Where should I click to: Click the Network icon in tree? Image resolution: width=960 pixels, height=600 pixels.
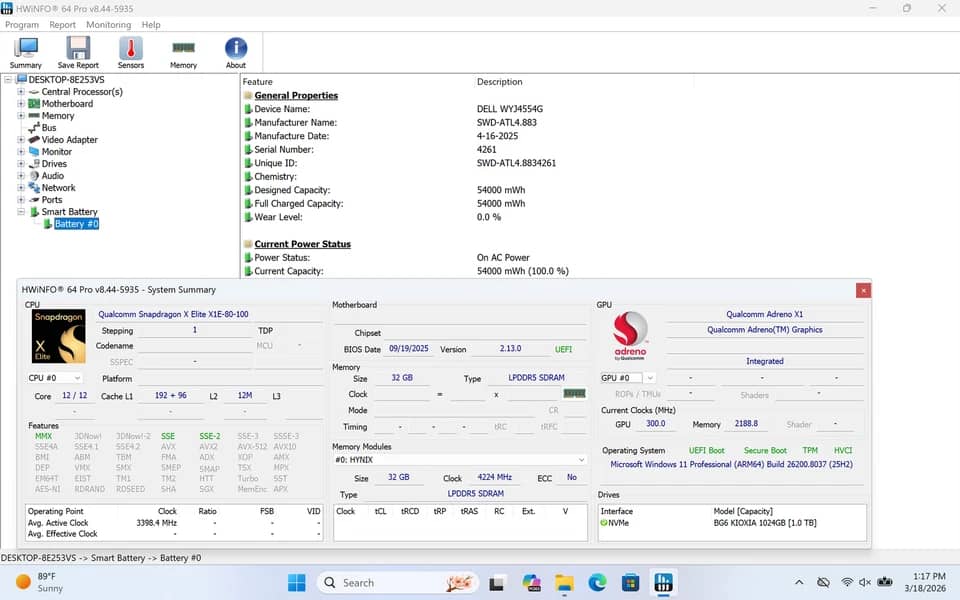pyautogui.click(x=34, y=188)
